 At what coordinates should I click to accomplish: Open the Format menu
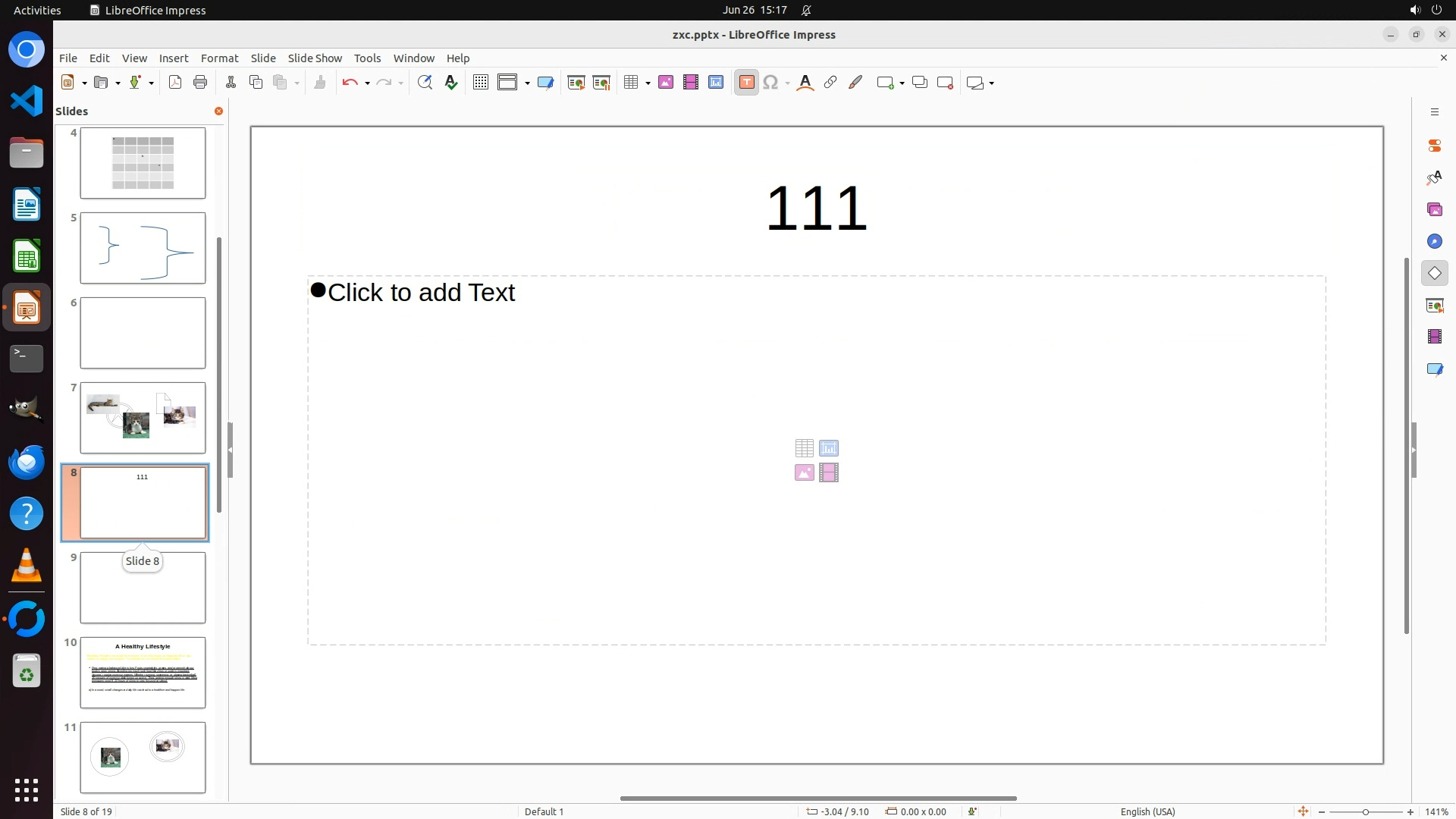point(219,58)
